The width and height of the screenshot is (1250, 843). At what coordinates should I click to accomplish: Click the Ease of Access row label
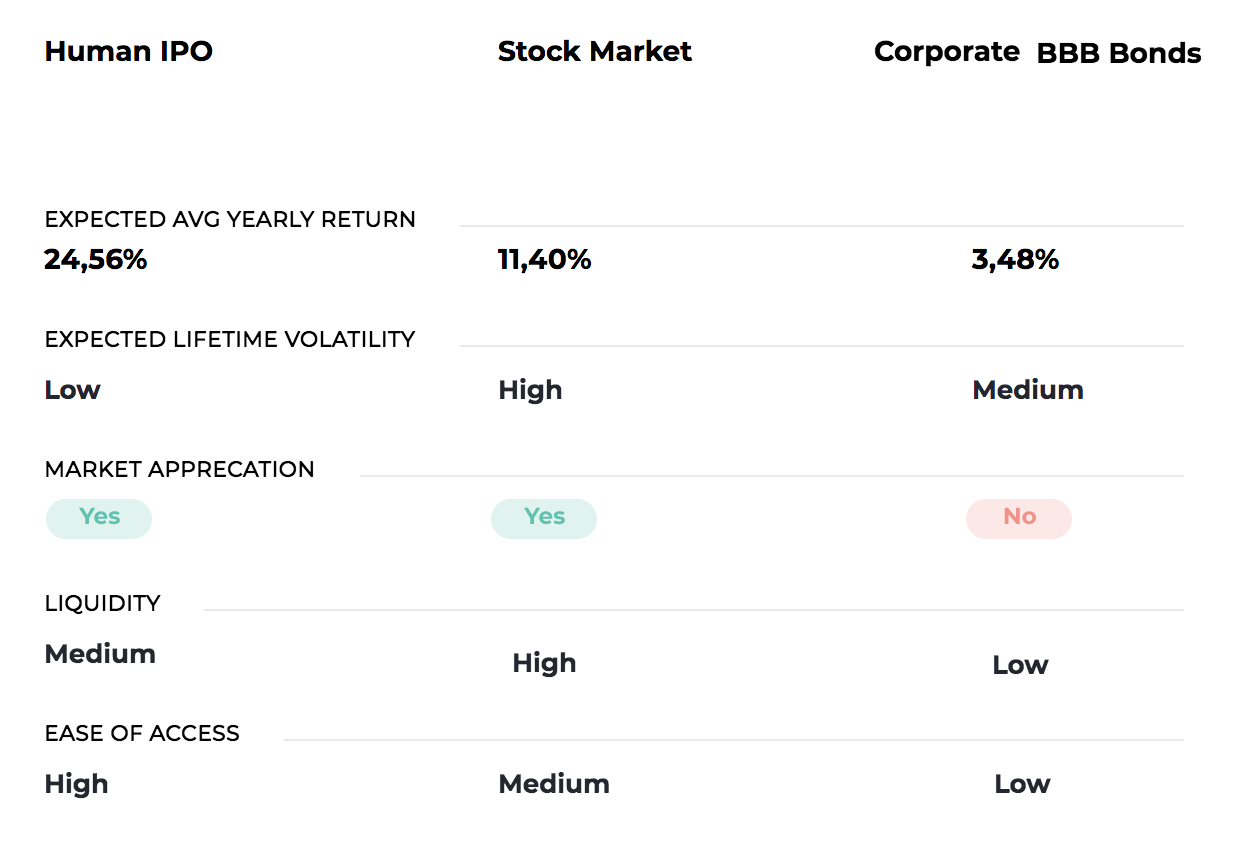(x=142, y=734)
